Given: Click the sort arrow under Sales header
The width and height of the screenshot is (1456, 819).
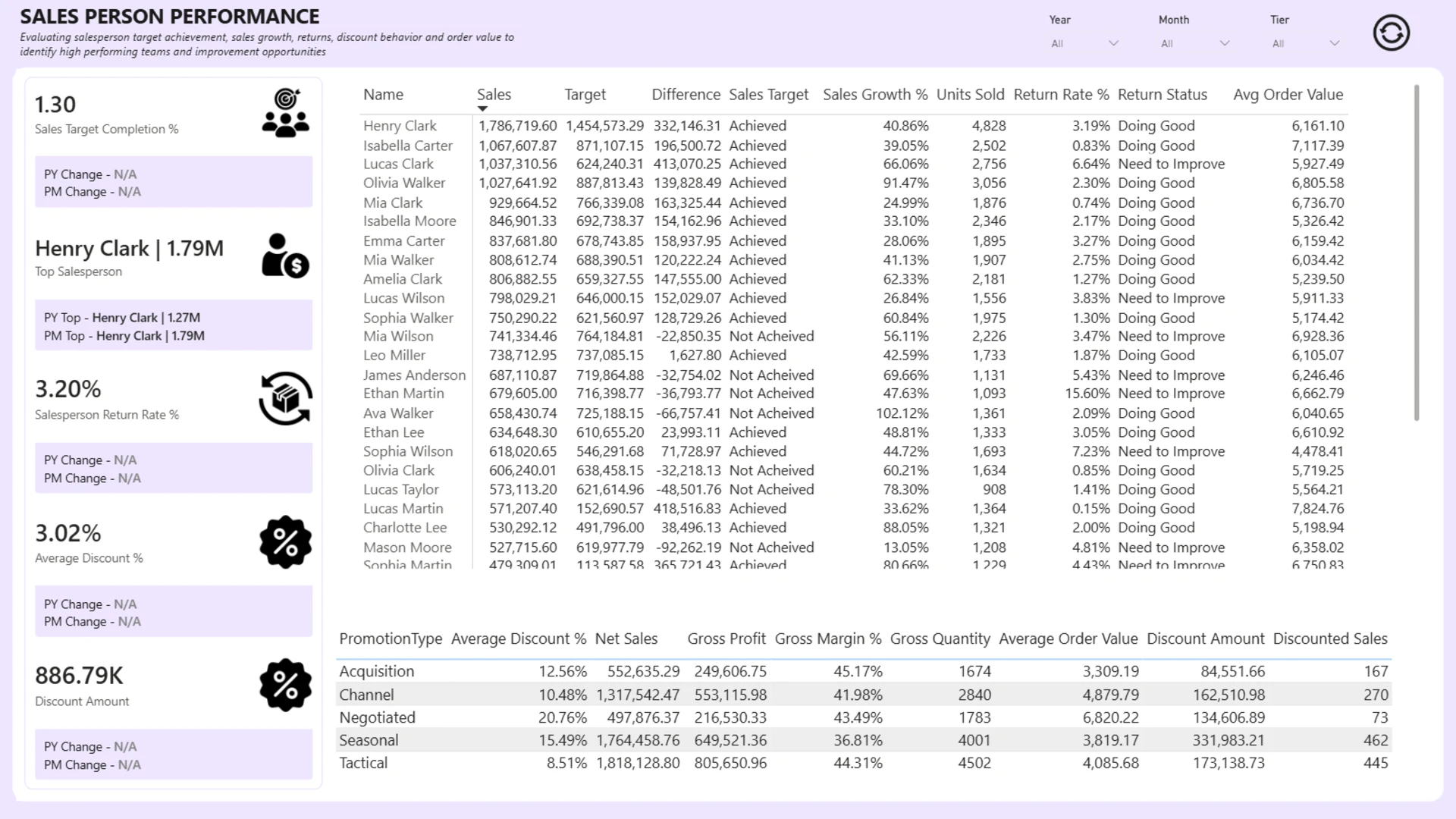Looking at the screenshot, I should coord(482,108).
